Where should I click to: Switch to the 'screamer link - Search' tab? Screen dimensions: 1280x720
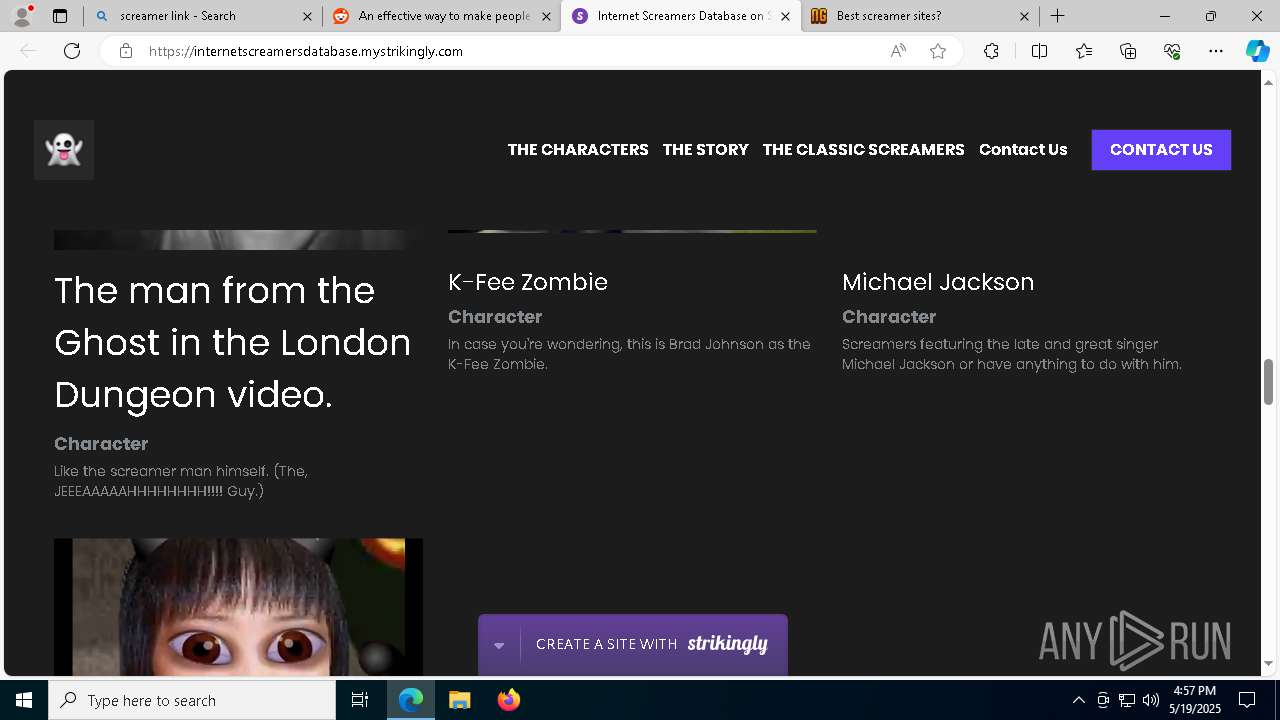[x=202, y=16]
